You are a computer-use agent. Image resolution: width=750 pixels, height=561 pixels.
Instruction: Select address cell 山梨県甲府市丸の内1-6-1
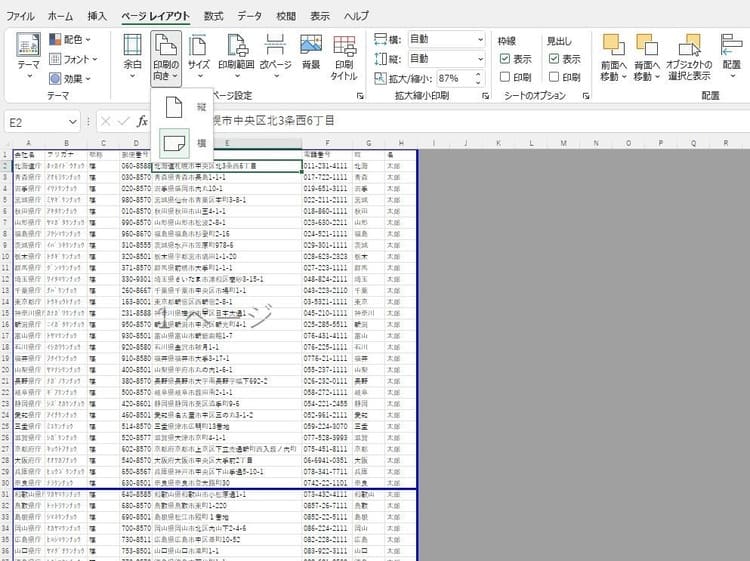(x=227, y=370)
